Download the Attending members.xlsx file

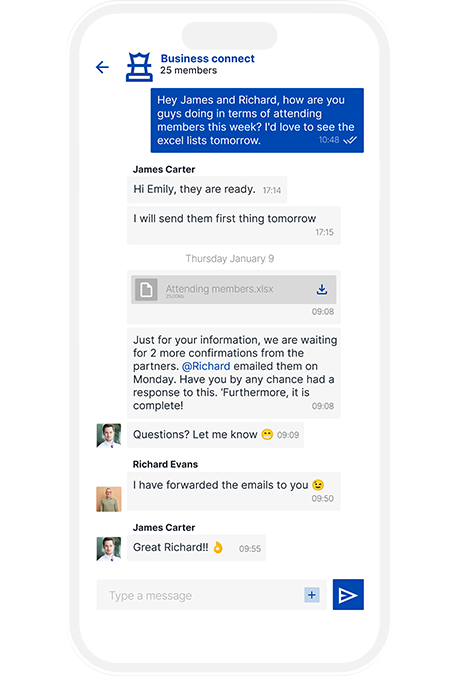(x=322, y=289)
